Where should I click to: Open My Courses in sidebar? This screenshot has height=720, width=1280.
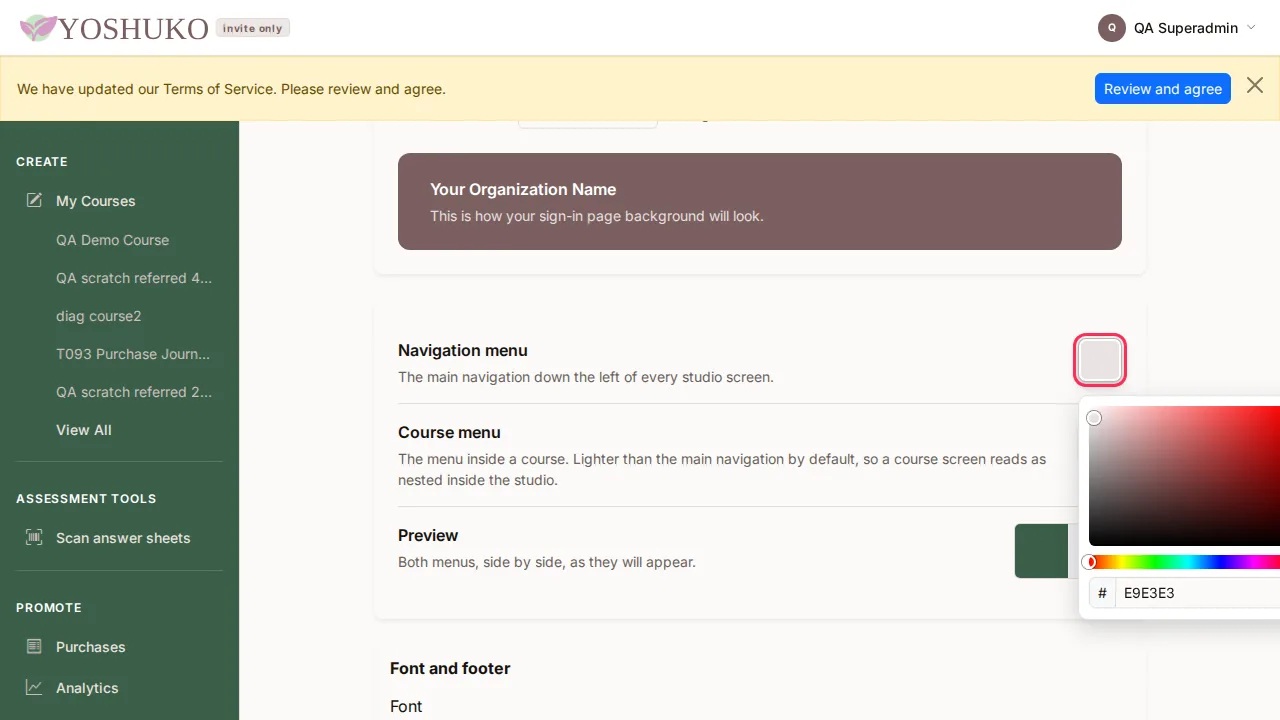96,201
